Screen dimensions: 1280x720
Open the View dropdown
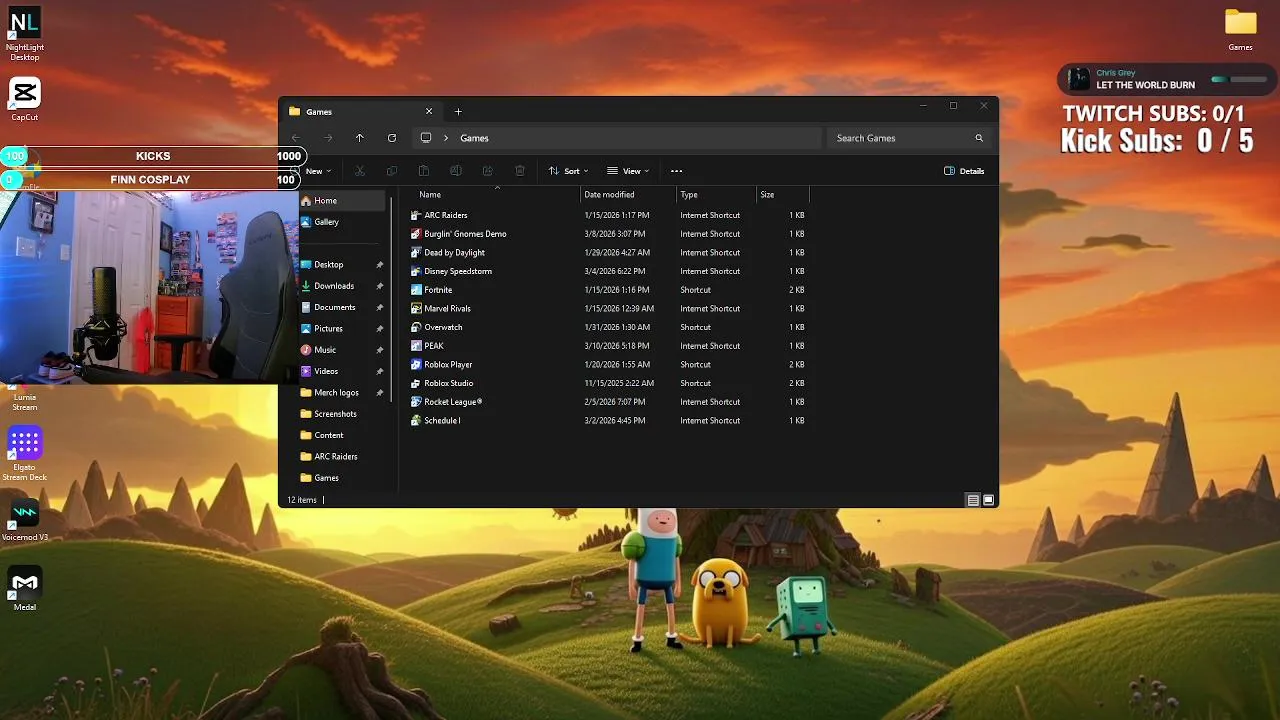pos(628,171)
